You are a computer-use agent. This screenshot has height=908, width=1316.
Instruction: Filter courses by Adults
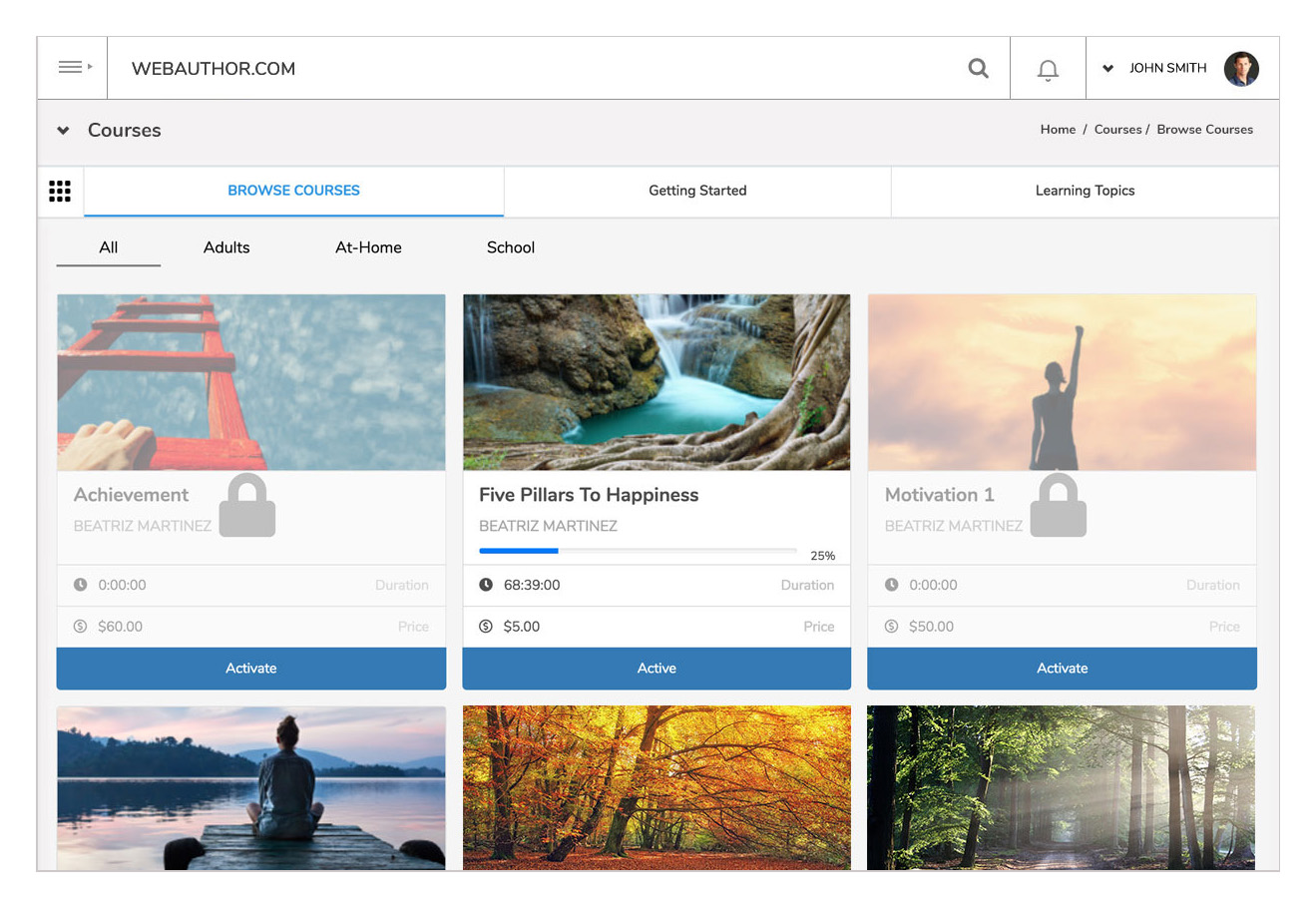click(226, 247)
